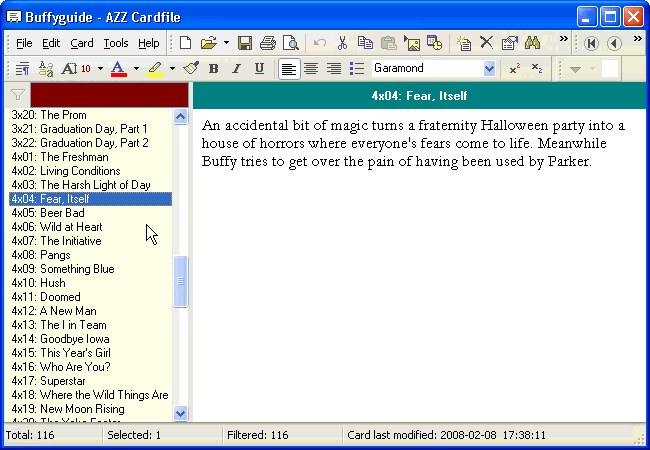
Task: Align text right
Action: coord(334,68)
